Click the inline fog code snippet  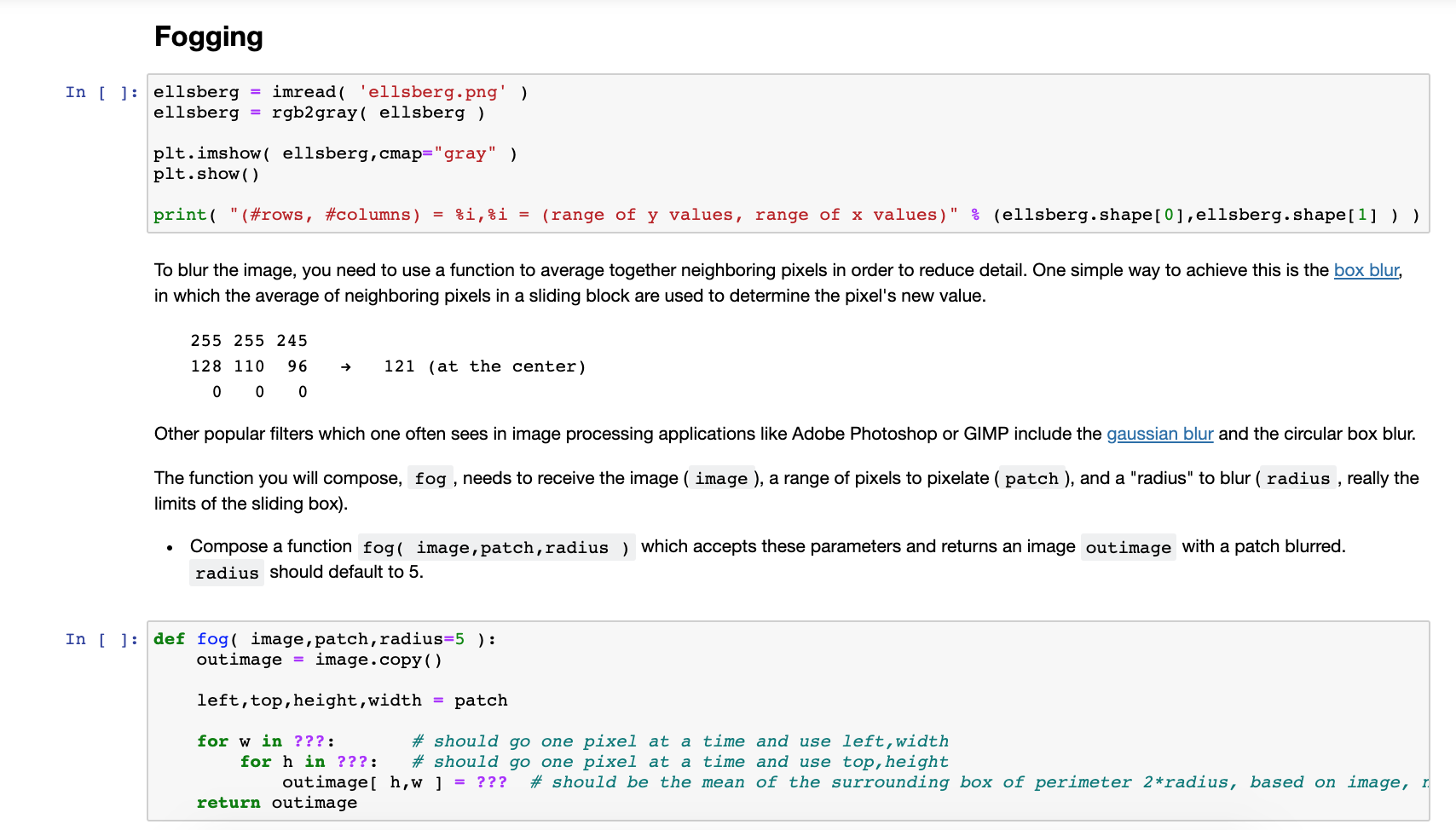(430, 478)
